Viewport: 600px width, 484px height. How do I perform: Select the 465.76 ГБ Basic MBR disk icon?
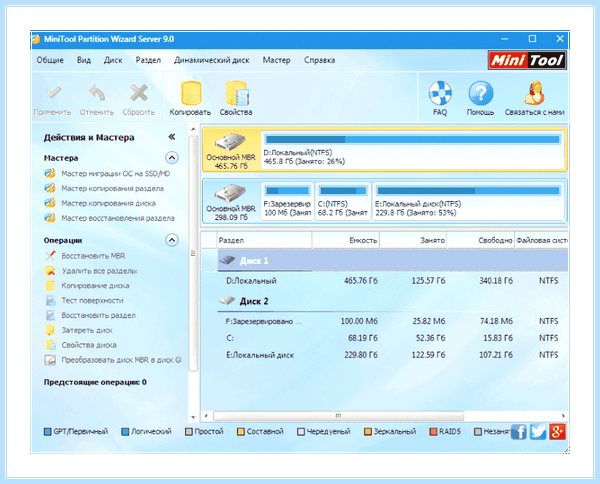coord(230,142)
